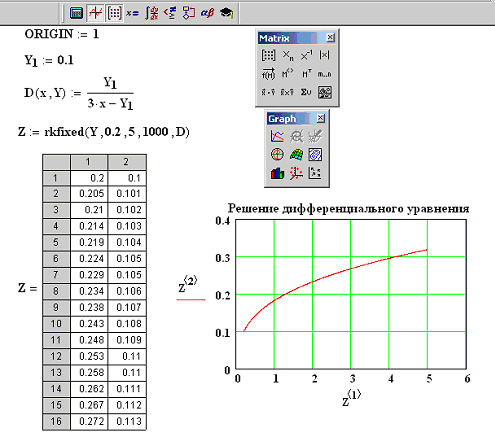Click the D(x,Y) function definition
This screenshot has height=436, width=495.
(79, 93)
